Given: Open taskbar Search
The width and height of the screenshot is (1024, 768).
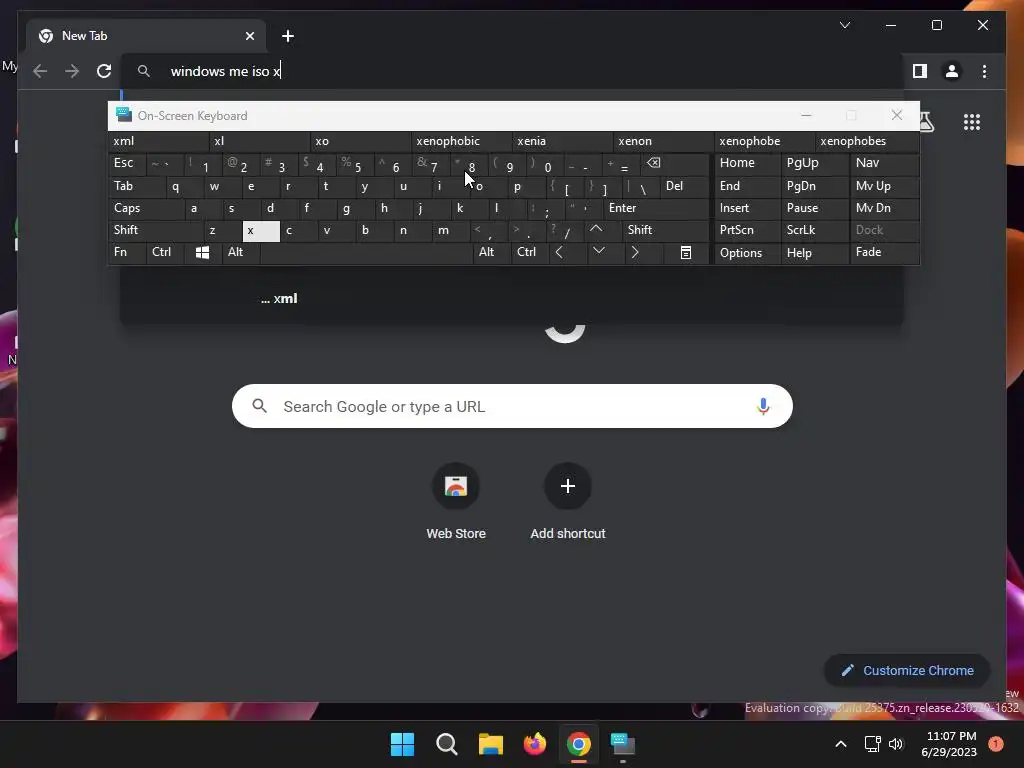Looking at the screenshot, I should [447, 744].
